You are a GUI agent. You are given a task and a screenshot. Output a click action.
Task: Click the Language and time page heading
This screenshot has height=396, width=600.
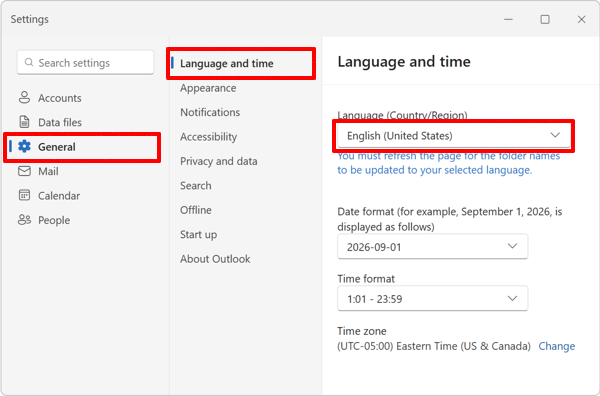[x=404, y=62]
